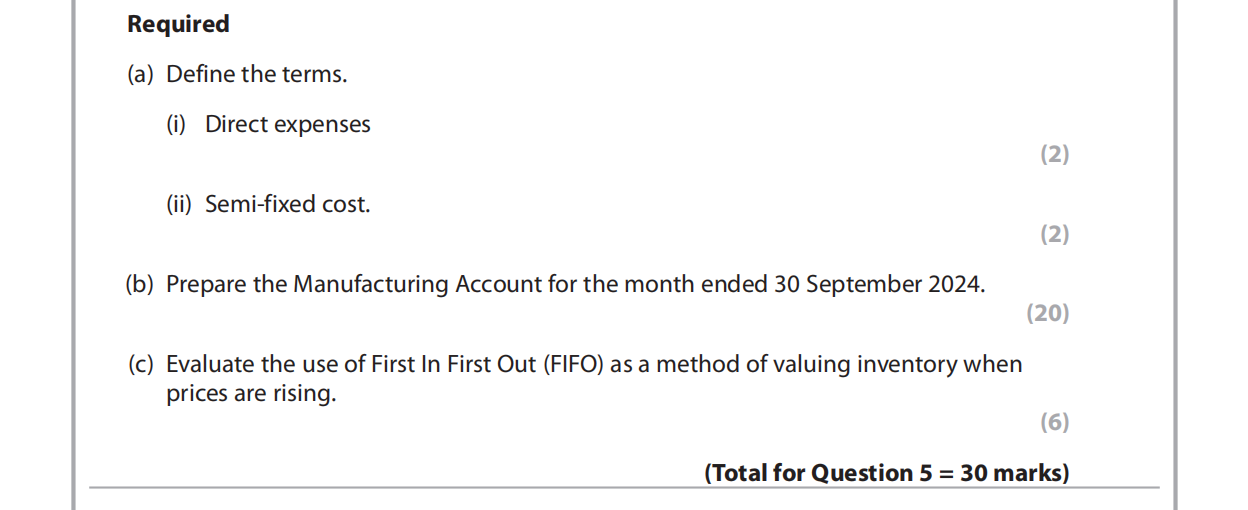Click "(Total for Question 5 = 30 marks)"
Viewport: 1248px width, 510px height.
click(x=886, y=473)
